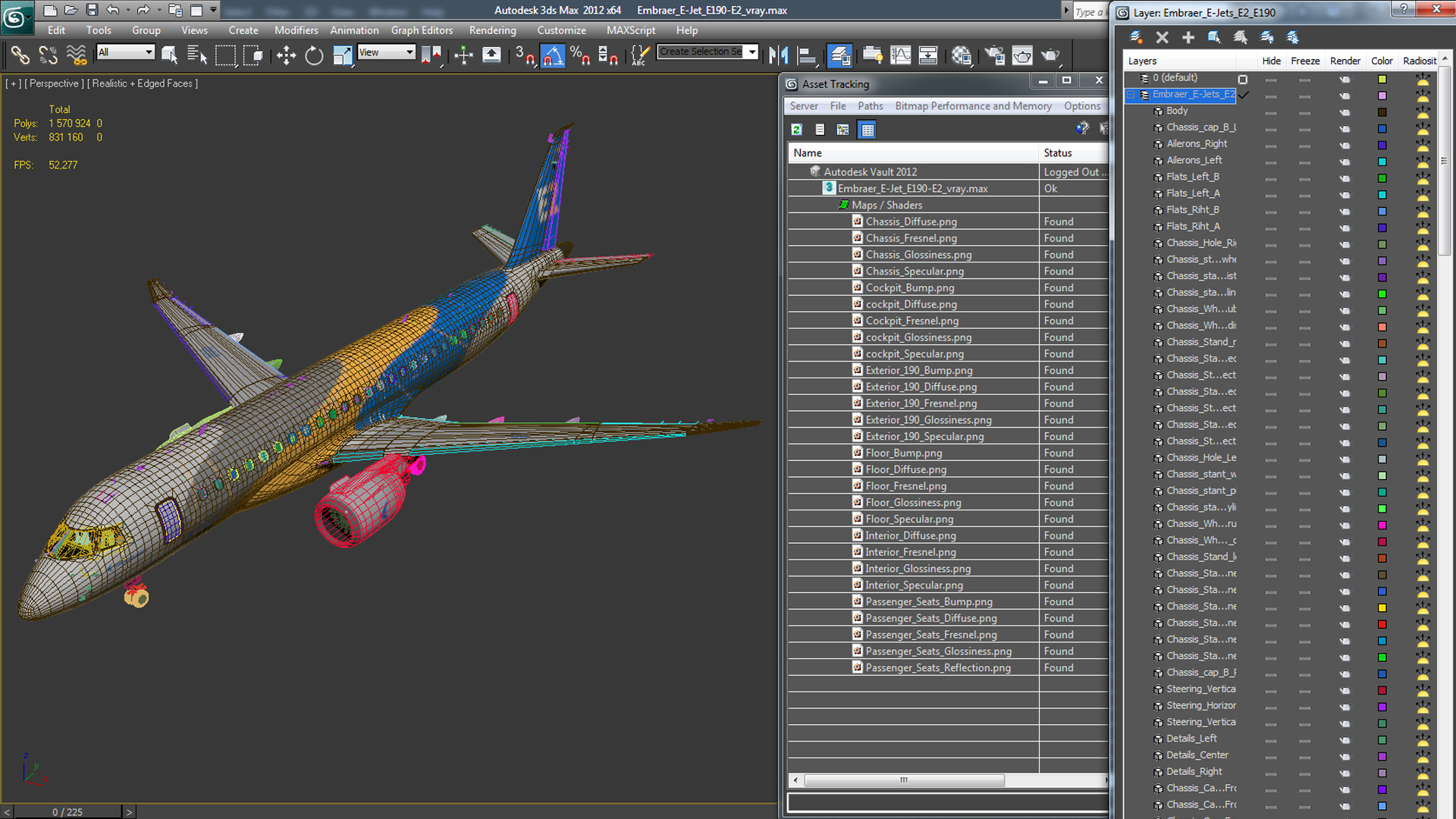This screenshot has width=1456, height=819.
Task: Select Chassis_Diffuse.png asset row
Action: click(948, 221)
